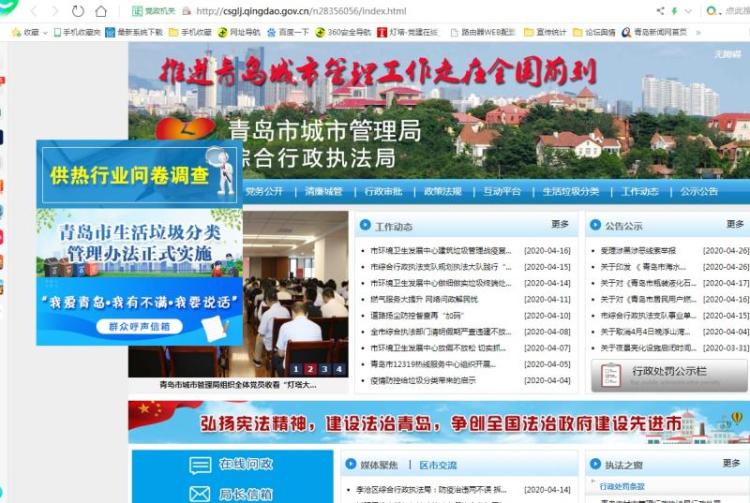Open the 网址导航 bookmark
Image resolution: width=750 pixels, height=503 pixels.
[x=239, y=32]
